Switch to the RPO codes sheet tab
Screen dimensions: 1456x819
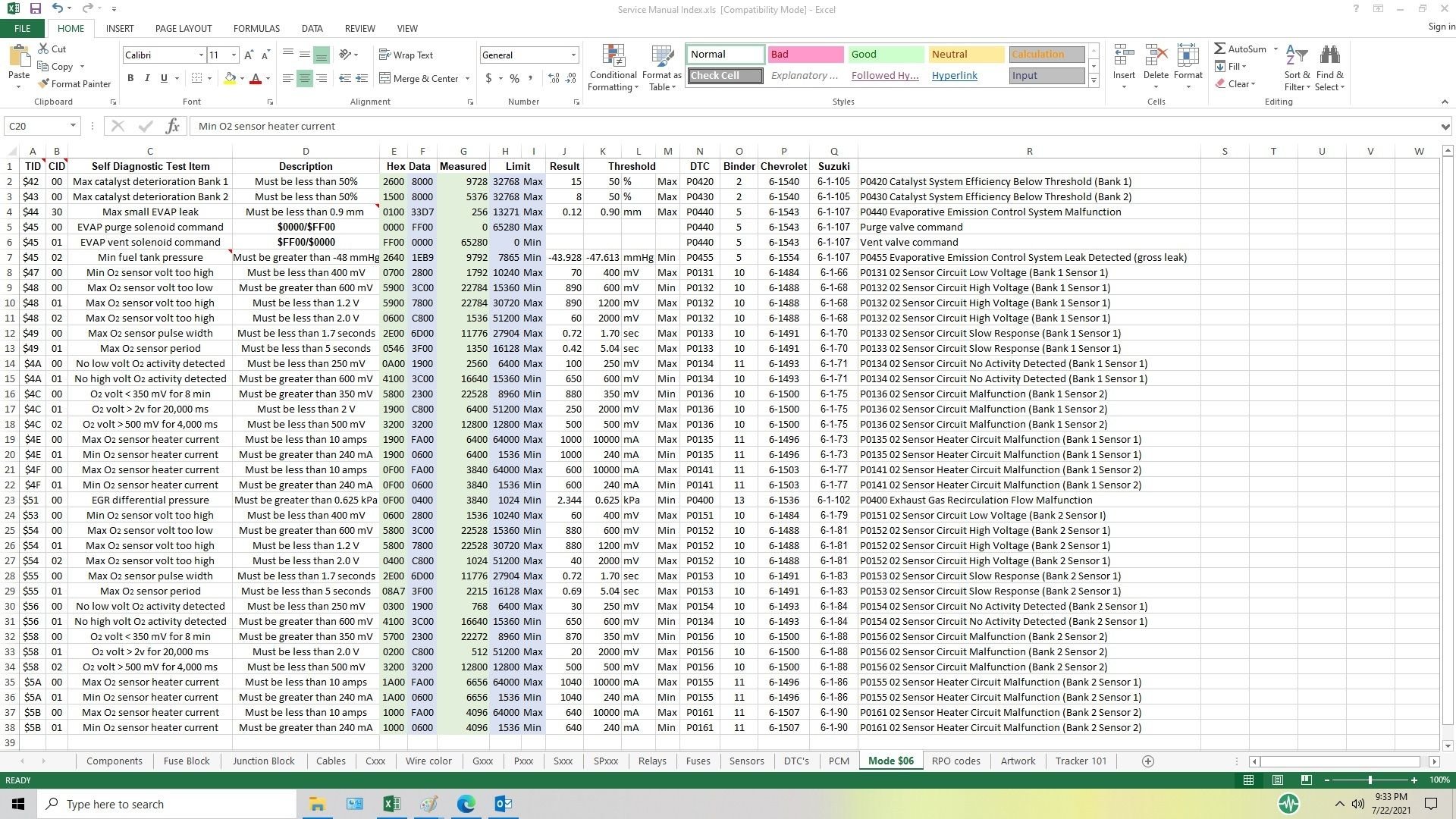click(955, 761)
